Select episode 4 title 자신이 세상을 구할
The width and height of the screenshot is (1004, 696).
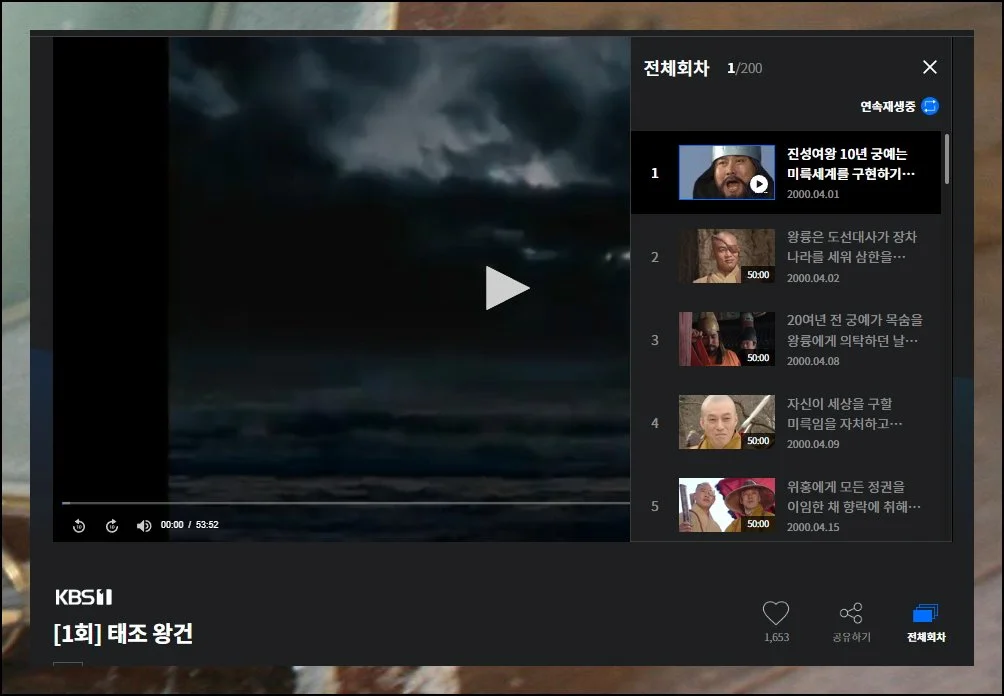[x=844, y=413]
